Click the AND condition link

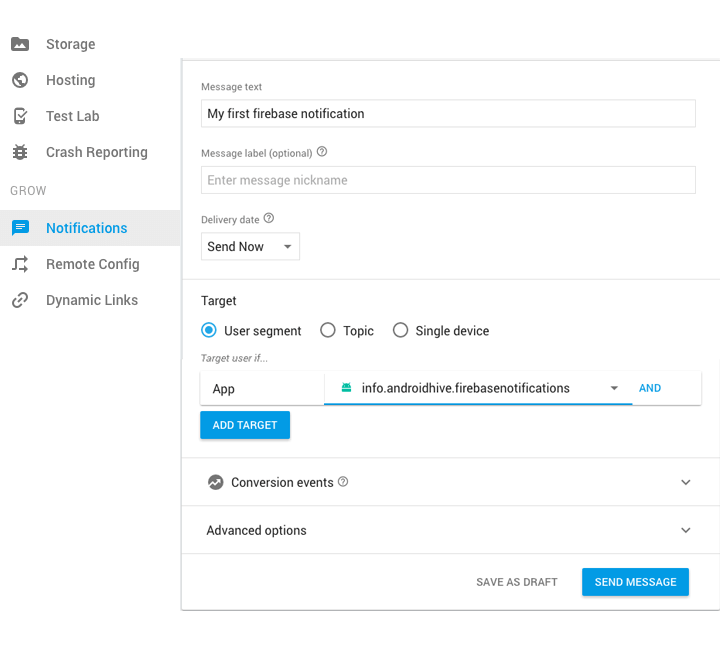[650, 388]
